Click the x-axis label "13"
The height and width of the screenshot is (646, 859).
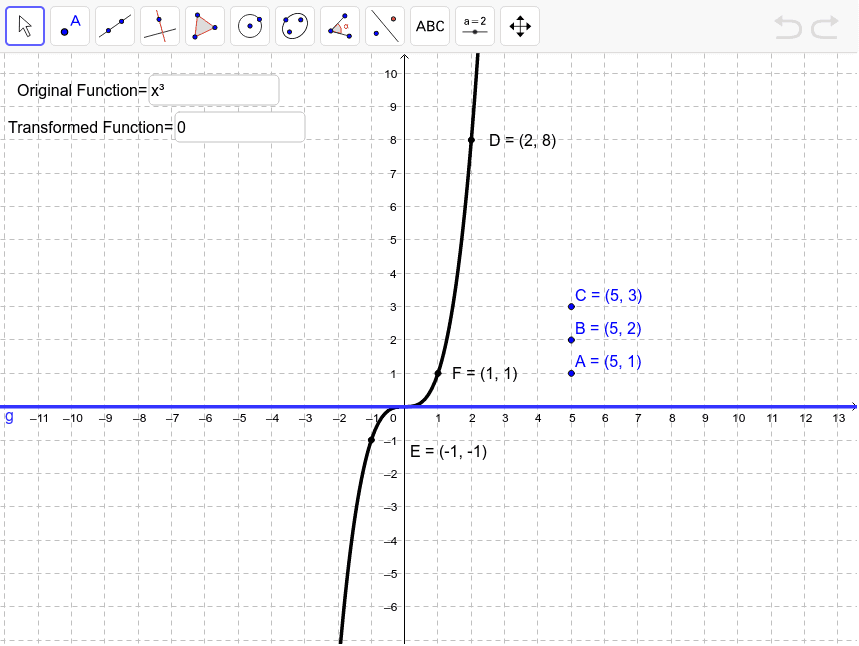point(839,418)
